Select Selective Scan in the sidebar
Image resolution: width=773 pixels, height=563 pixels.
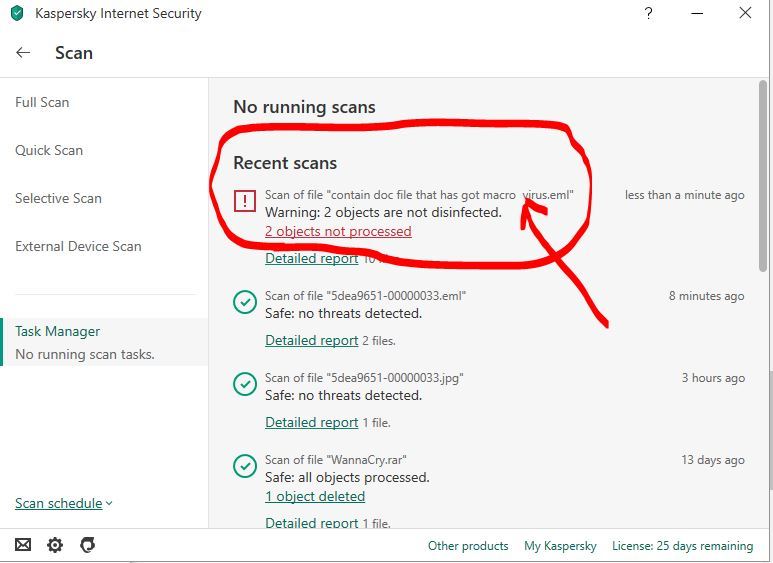click(x=59, y=198)
